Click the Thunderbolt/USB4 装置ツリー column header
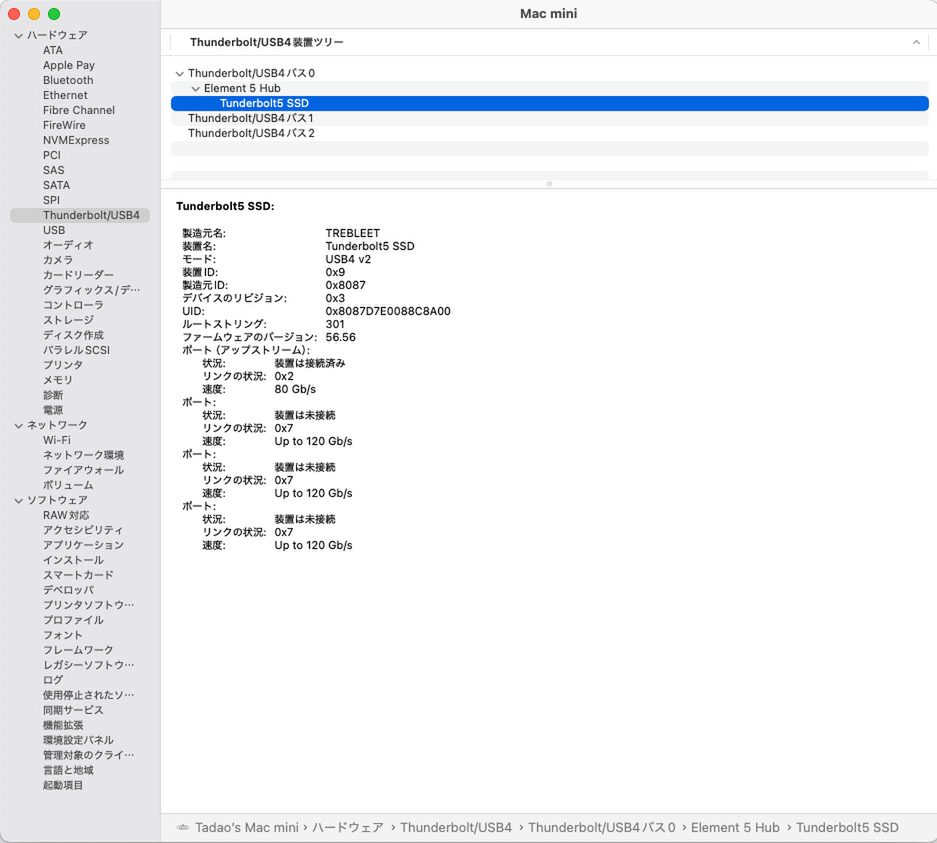The height and width of the screenshot is (843, 937). (267, 43)
